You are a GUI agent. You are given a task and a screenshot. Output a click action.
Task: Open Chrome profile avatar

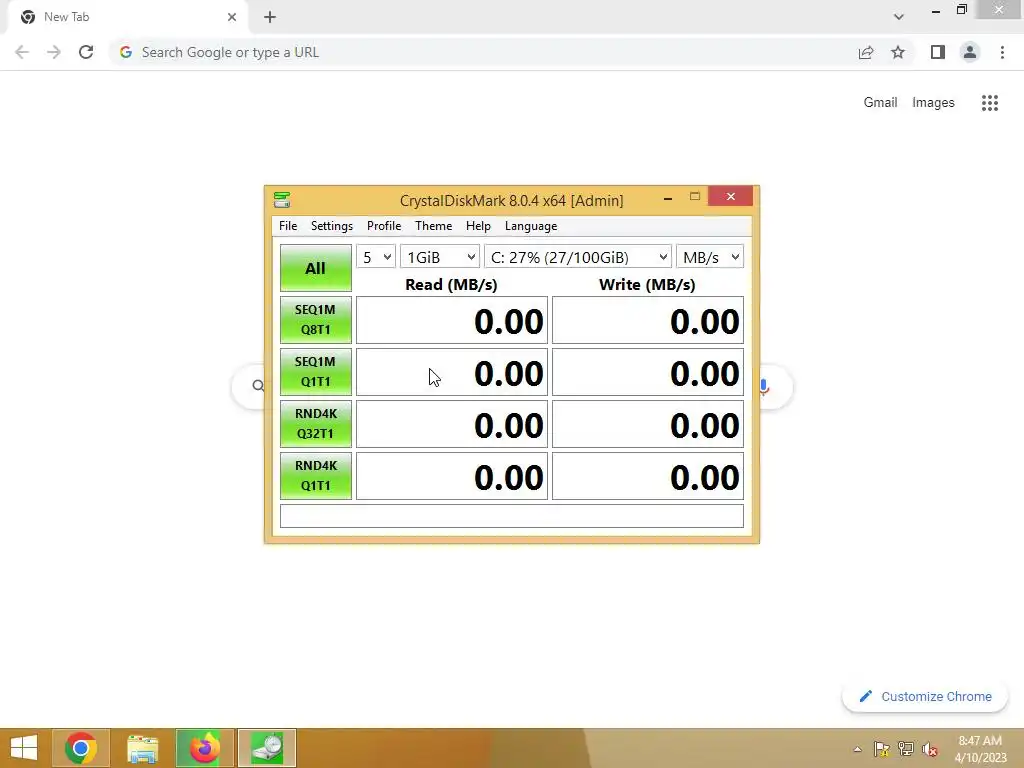[970, 52]
